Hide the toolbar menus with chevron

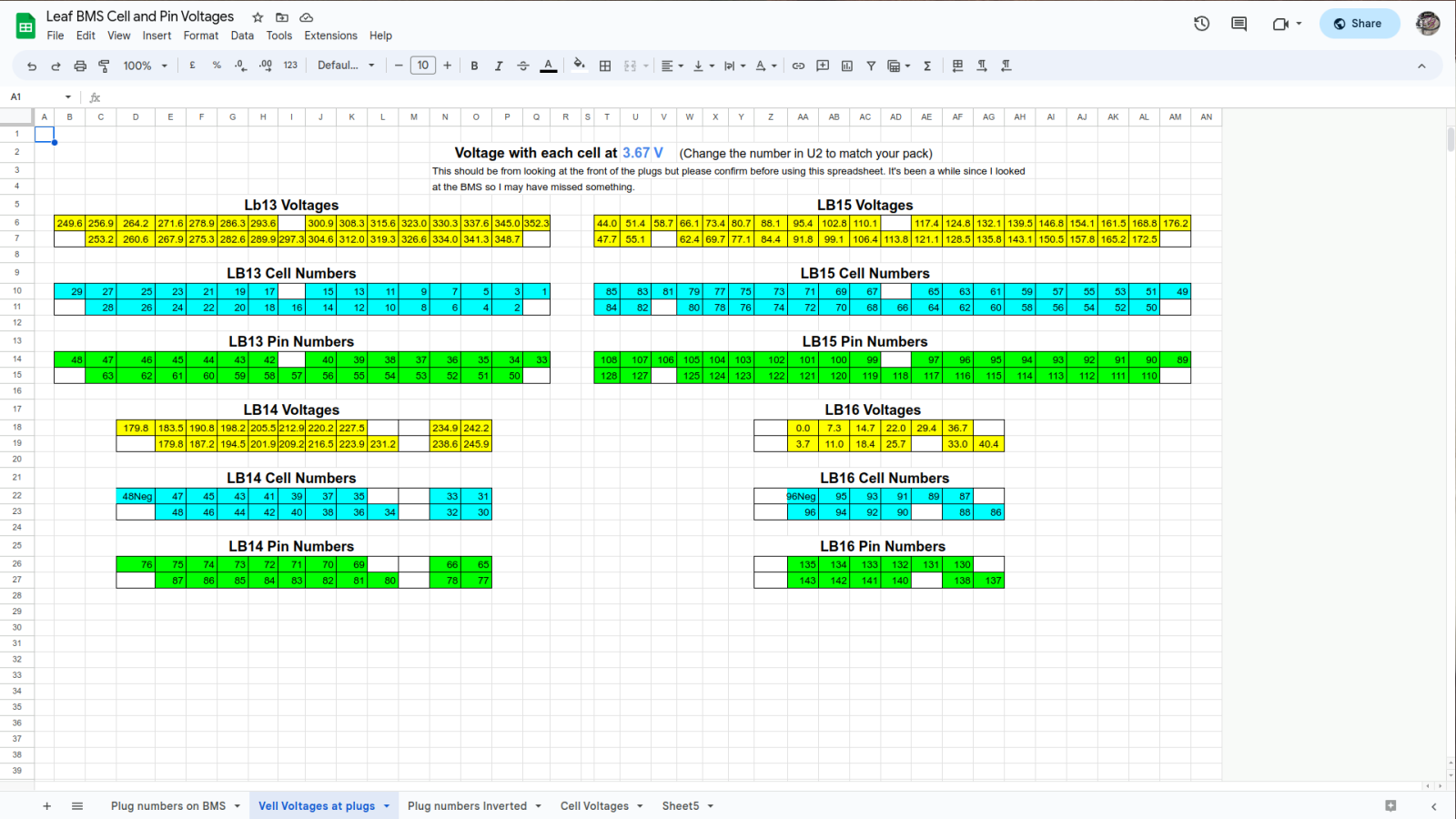coord(1421,66)
